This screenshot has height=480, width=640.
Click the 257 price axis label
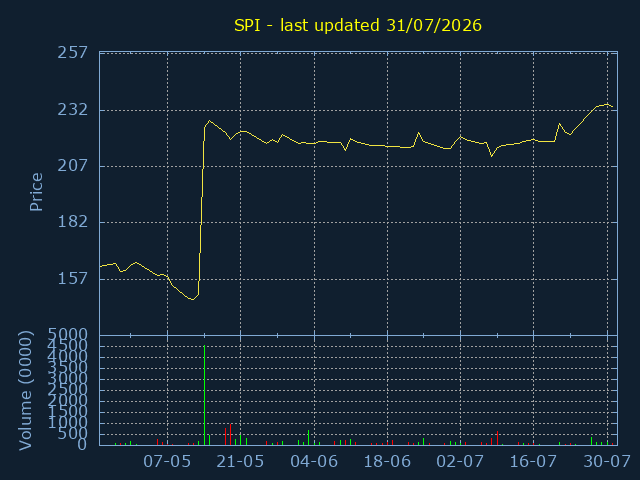73,53
